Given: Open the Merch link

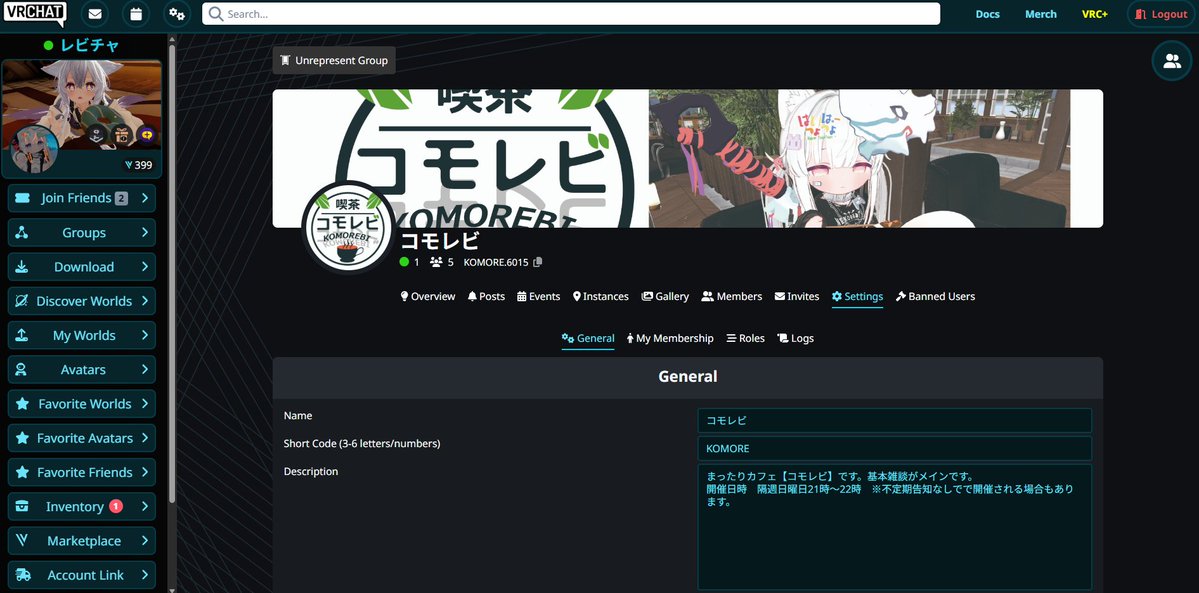Looking at the screenshot, I should tap(1041, 14).
